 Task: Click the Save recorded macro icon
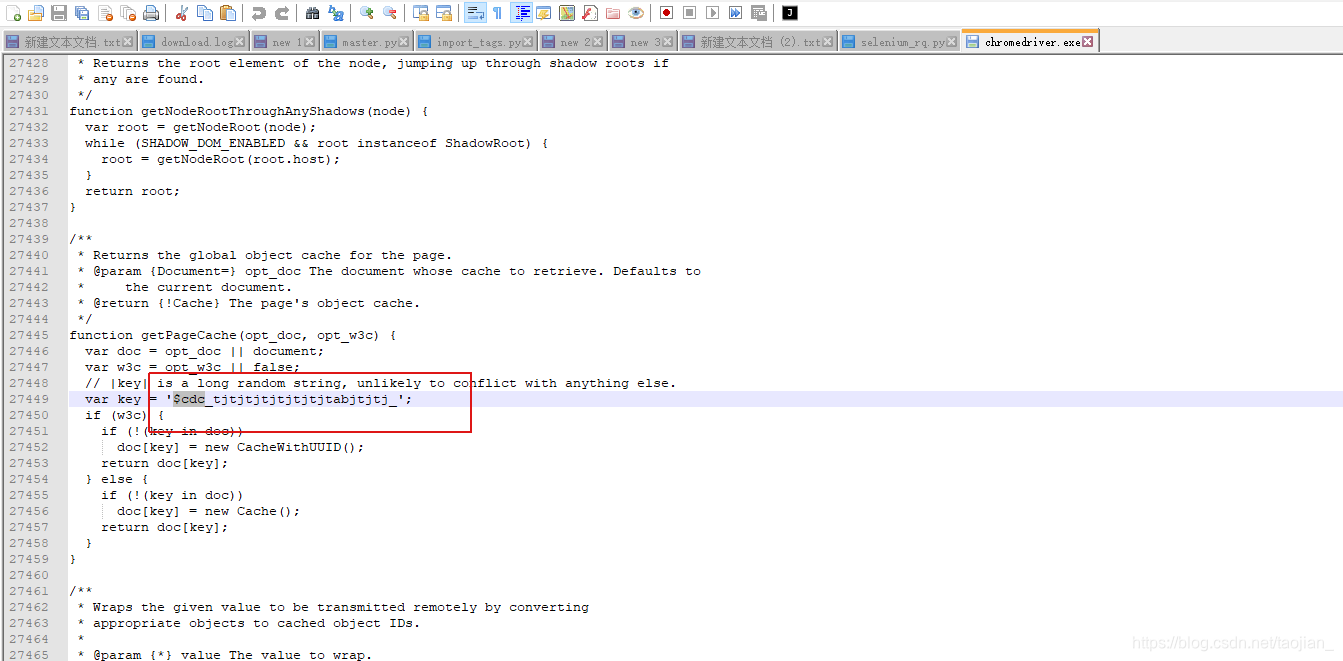click(x=759, y=13)
